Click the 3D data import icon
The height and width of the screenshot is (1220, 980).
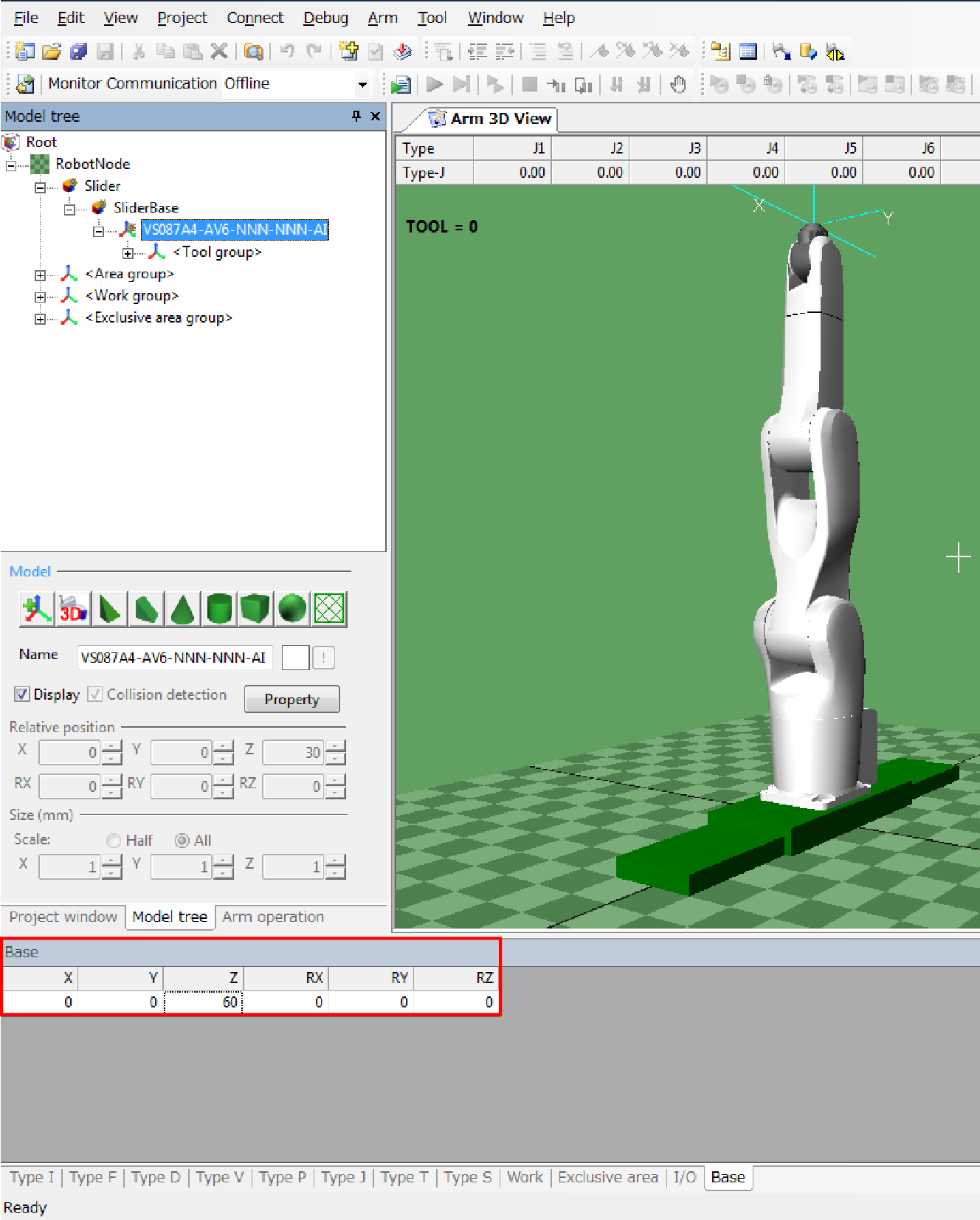click(x=73, y=609)
